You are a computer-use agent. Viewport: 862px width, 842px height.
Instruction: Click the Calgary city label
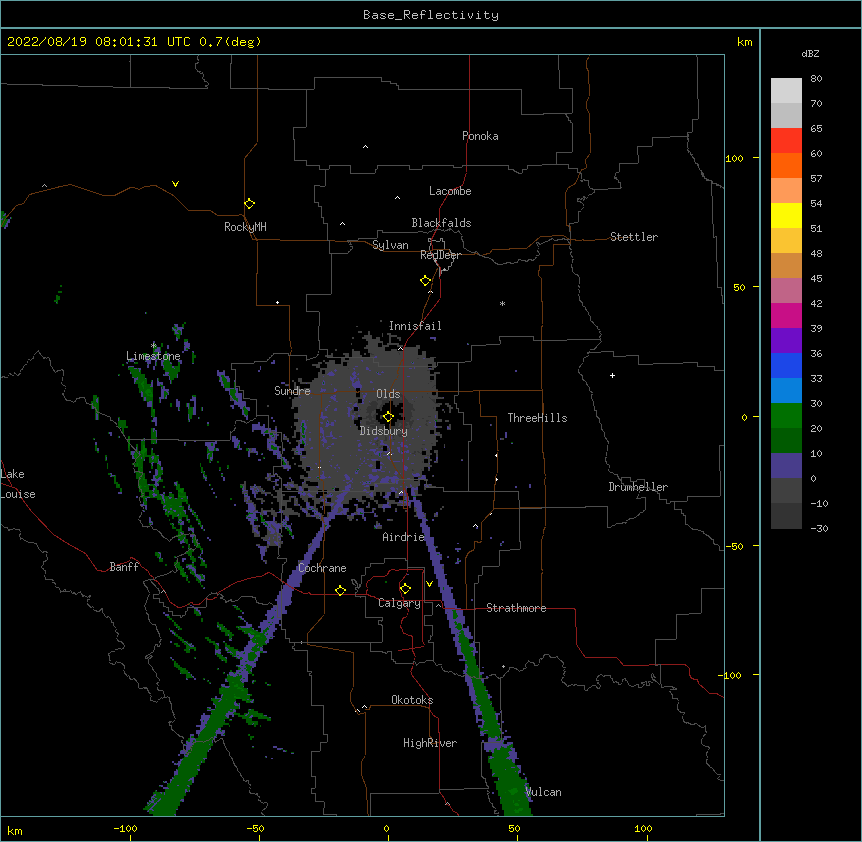click(399, 603)
